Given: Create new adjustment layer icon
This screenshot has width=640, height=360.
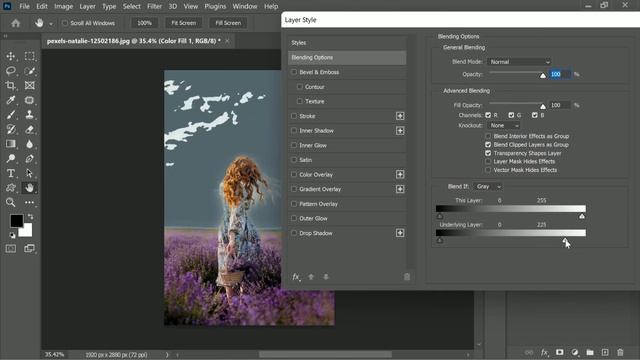Looking at the screenshot, I should point(575,352).
